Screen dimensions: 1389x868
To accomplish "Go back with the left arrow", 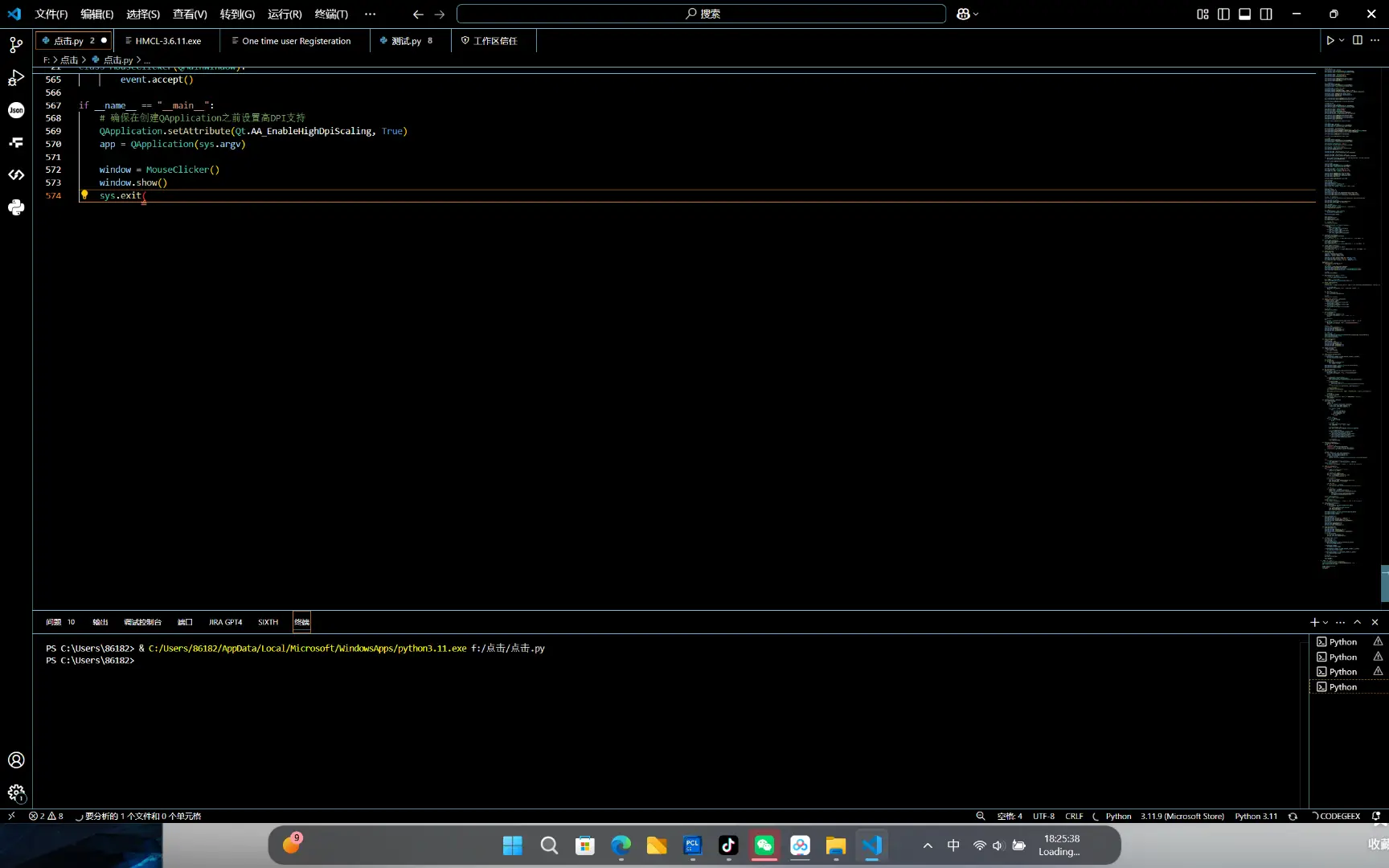I will tap(418, 14).
